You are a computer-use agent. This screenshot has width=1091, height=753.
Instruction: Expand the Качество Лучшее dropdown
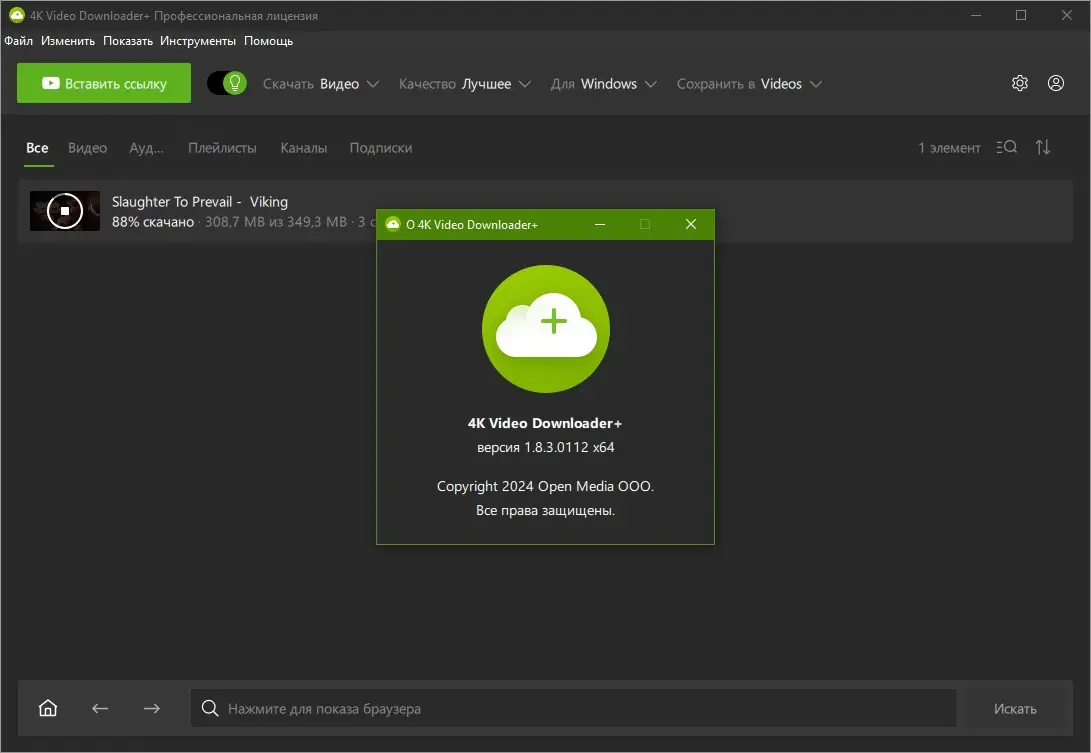(465, 84)
